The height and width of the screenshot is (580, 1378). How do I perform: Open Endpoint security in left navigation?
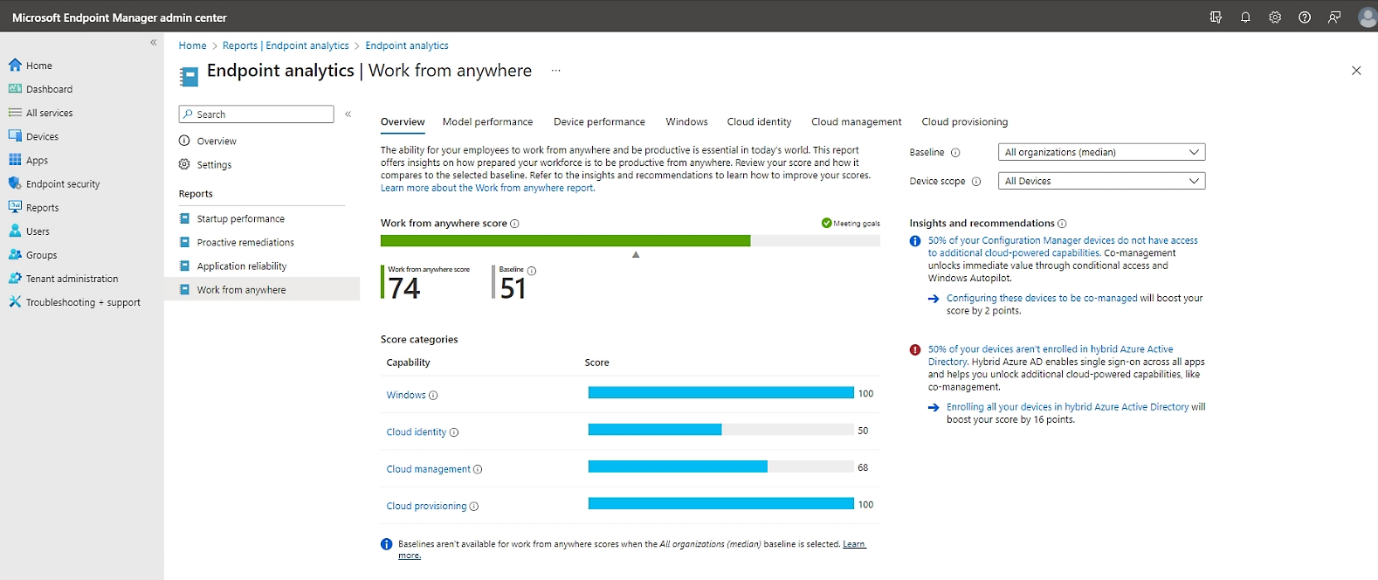(62, 184)
